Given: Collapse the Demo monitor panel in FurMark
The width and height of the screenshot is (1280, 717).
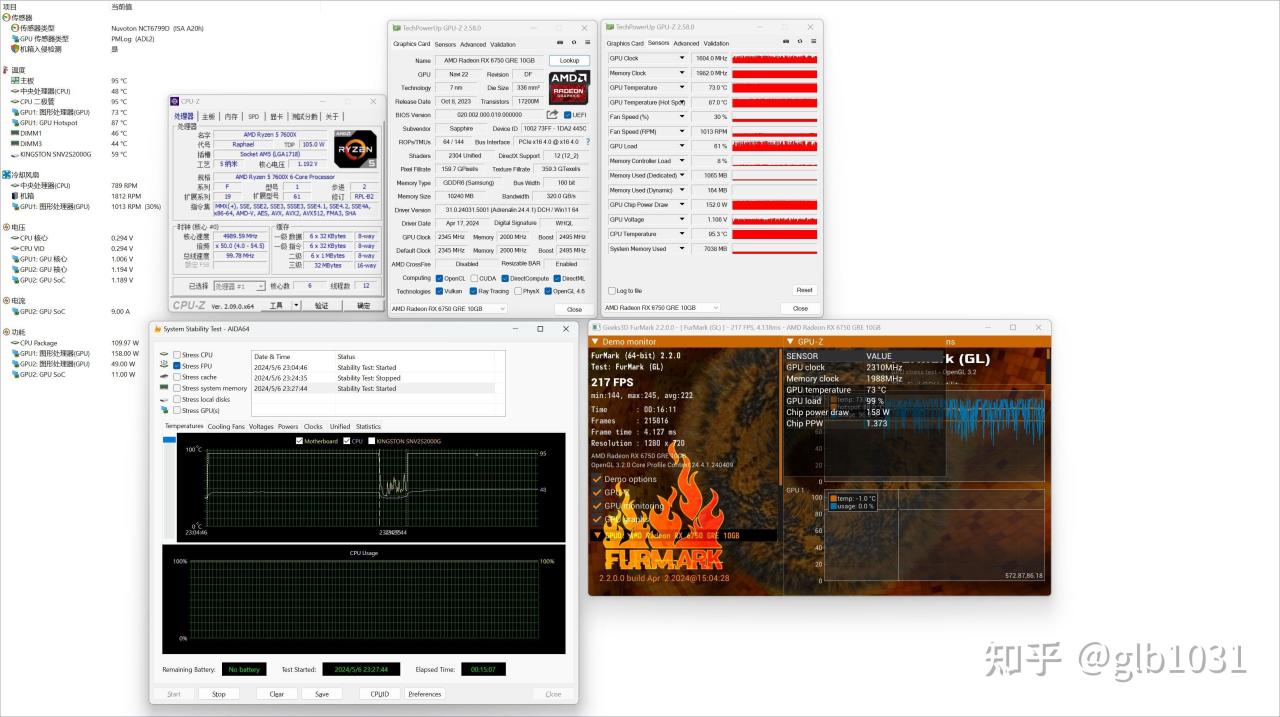Looking at the screenshot, I should click(595, 341).
